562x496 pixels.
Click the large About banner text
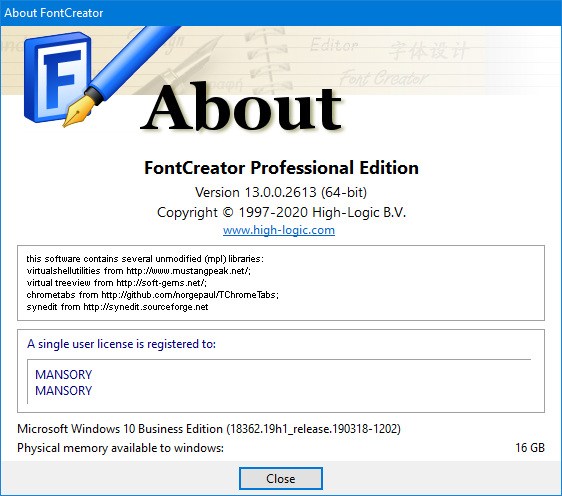pos(241,106)
